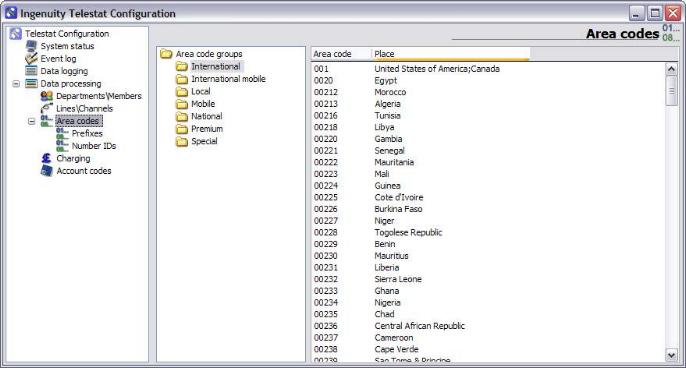Sort by the Area code column header

tap(341, 54)
